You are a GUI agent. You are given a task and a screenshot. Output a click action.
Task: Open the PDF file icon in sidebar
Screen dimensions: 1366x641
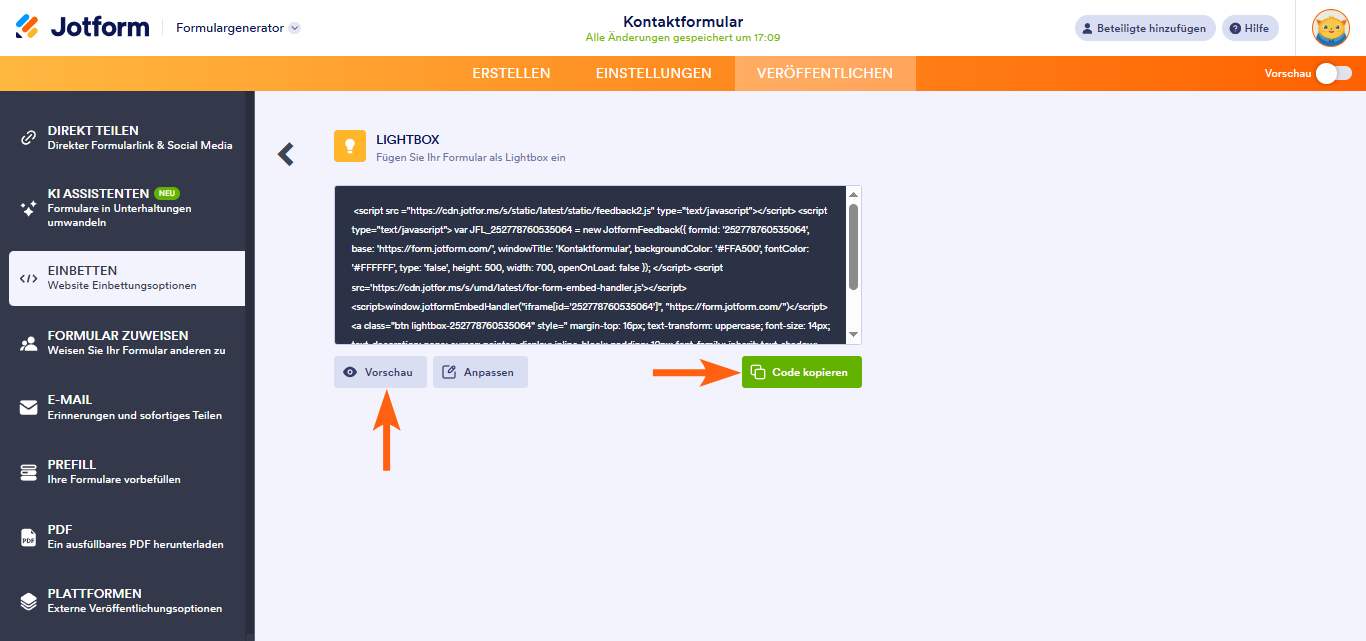coord(29,537)
